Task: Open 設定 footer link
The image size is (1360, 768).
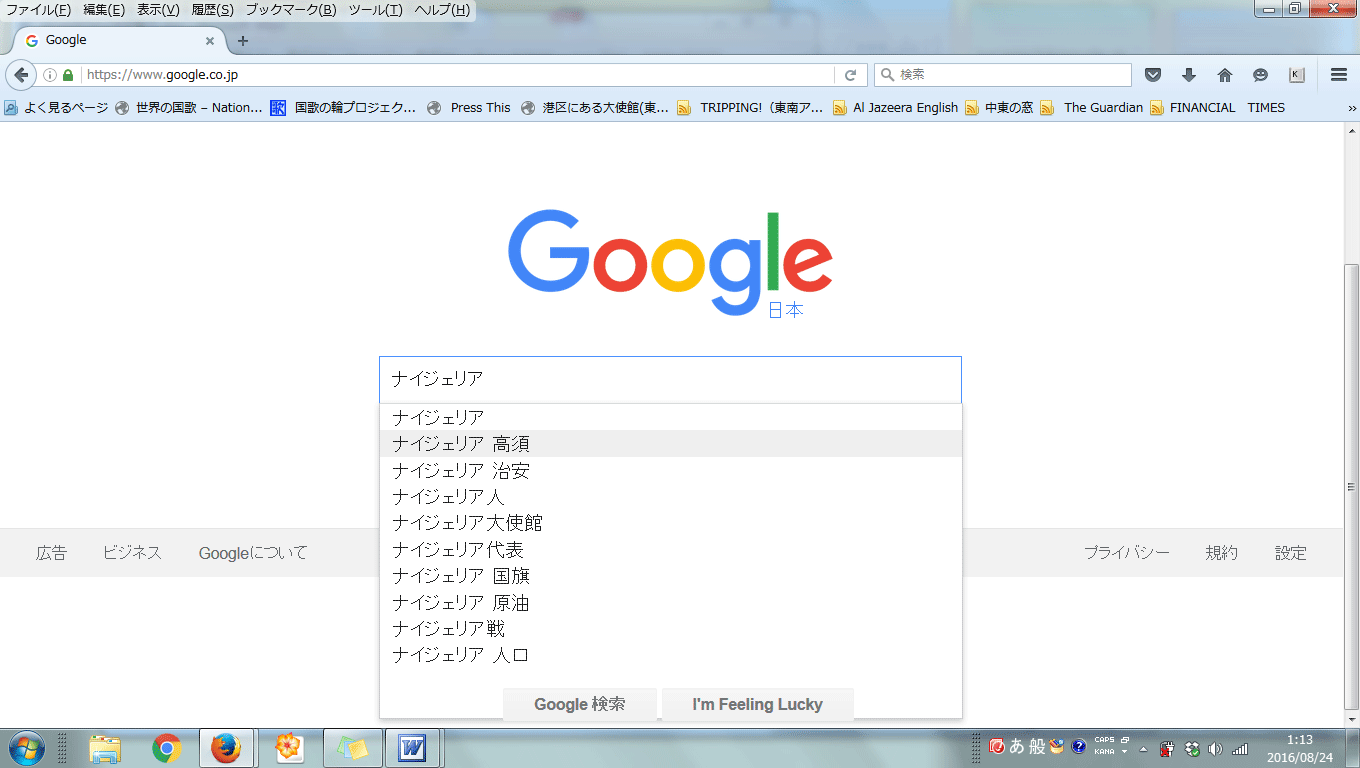Action: pos(1290,553)
